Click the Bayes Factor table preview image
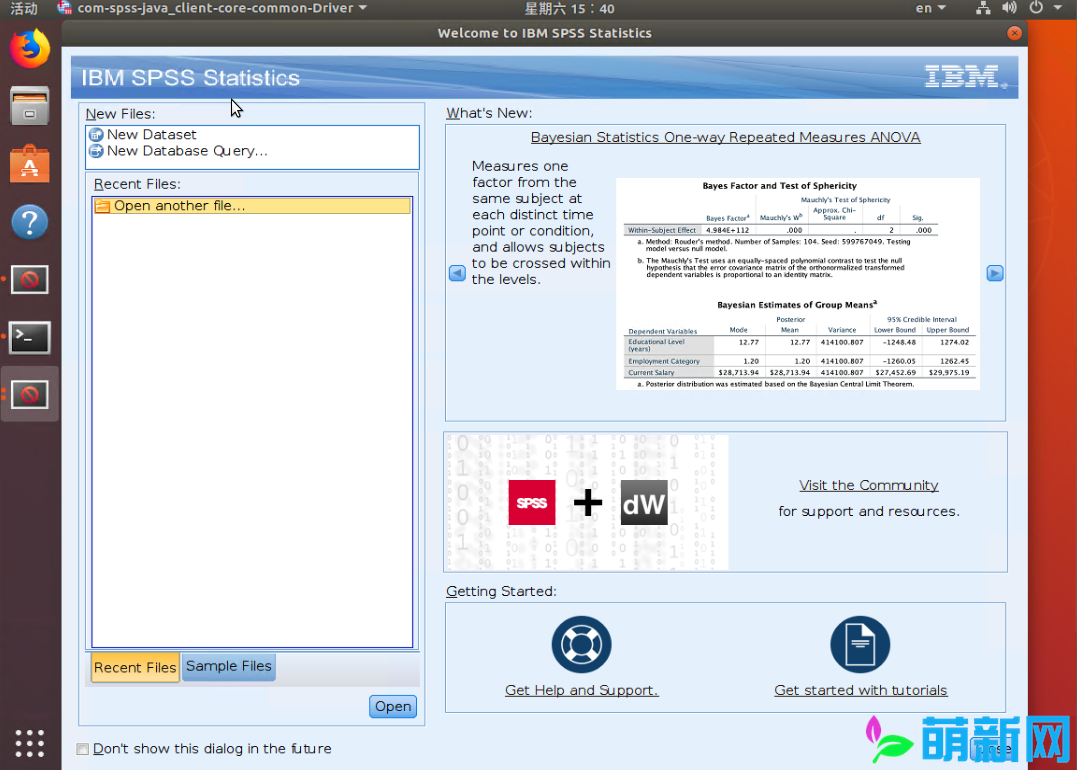This screenshot has height=770, width=1077. tap(798, 284)
